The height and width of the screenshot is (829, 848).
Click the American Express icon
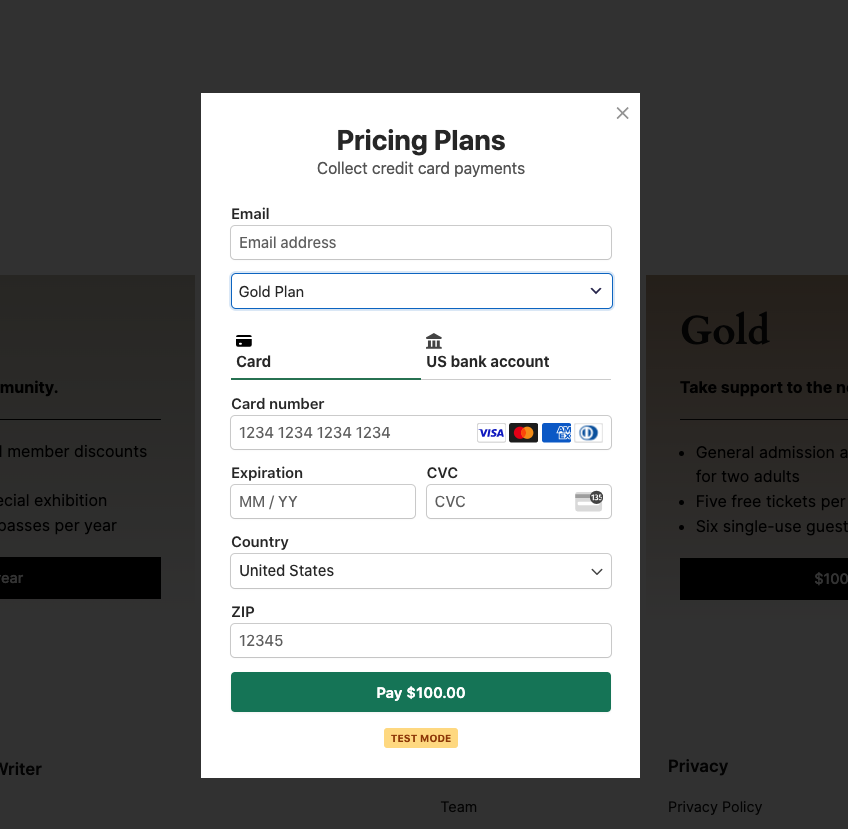pos(556,433)
